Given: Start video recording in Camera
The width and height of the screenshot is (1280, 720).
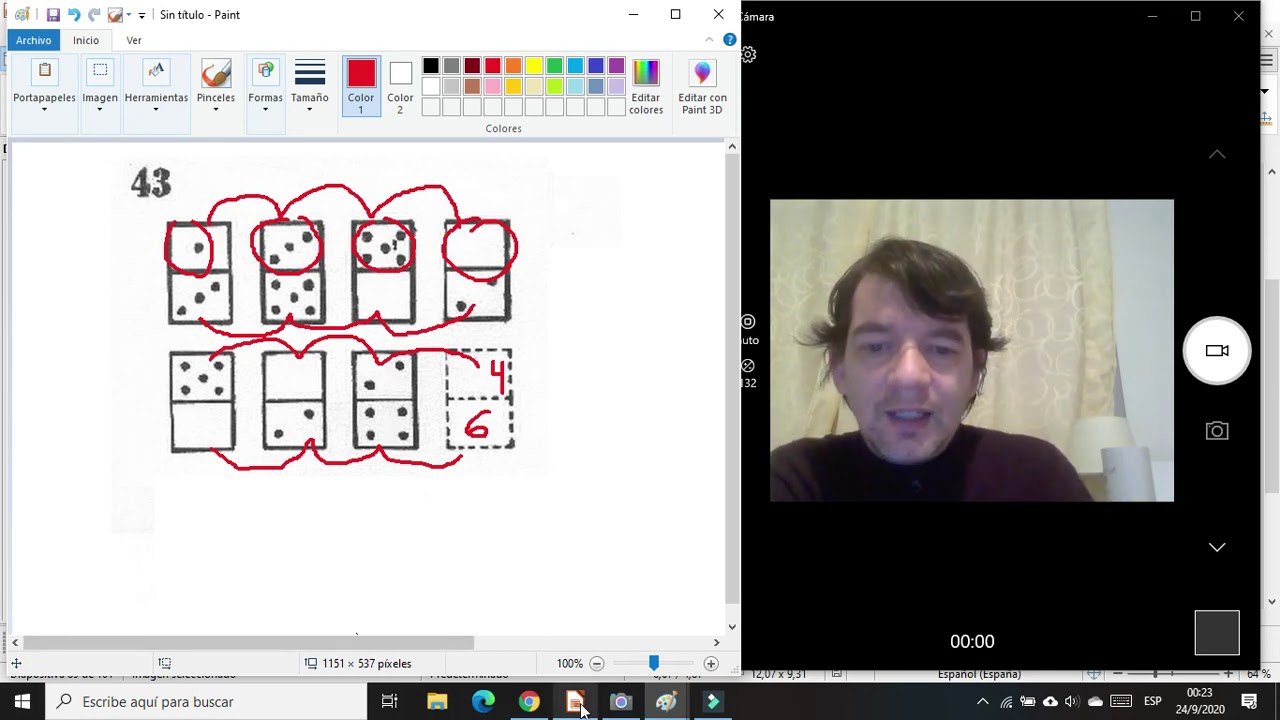Looking at the screenshot, I should point(1217,351).
